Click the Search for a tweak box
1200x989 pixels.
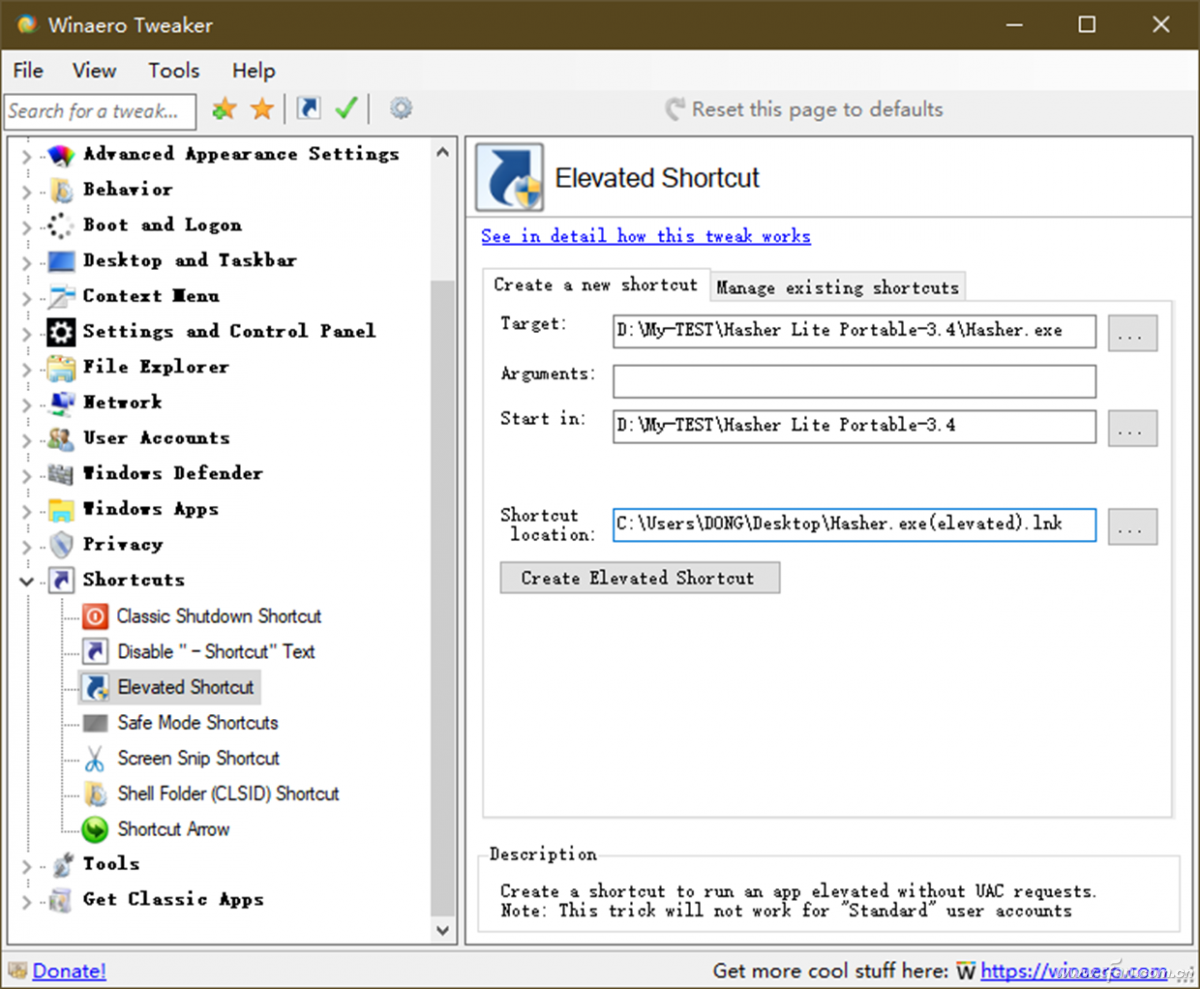[100, 111]
